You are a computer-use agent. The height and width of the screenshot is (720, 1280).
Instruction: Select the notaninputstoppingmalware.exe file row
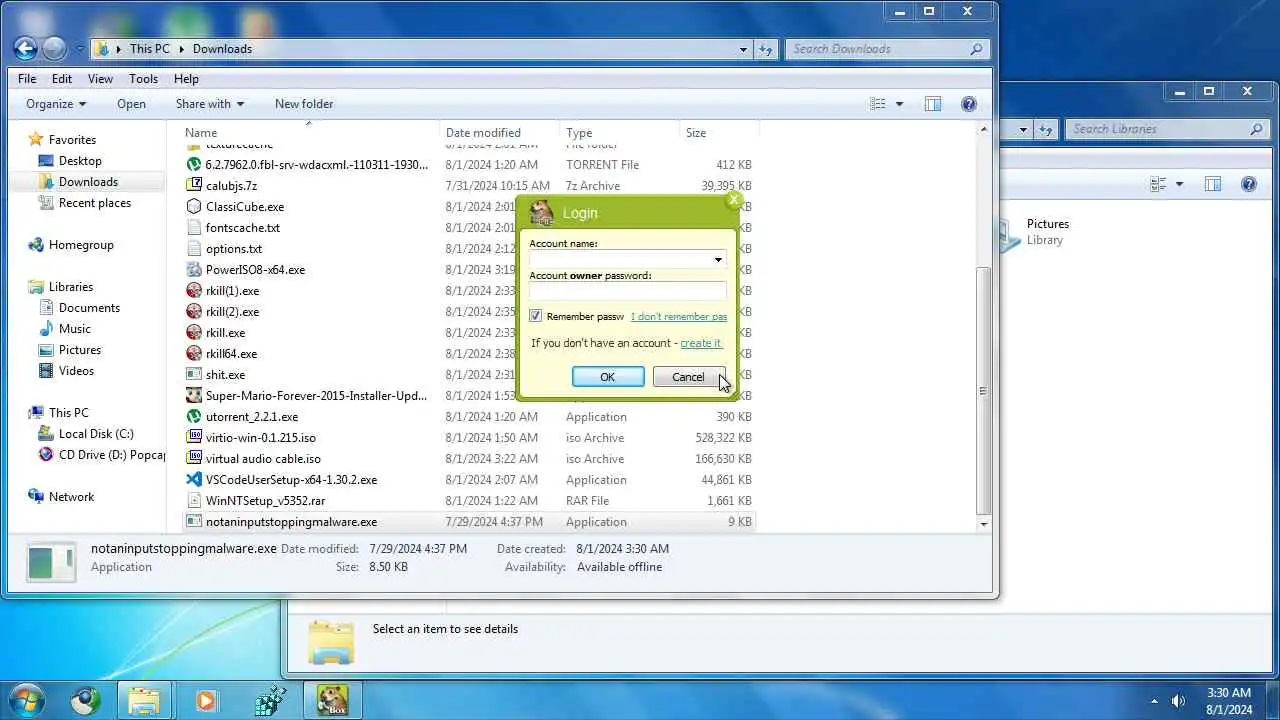(469, 522)
